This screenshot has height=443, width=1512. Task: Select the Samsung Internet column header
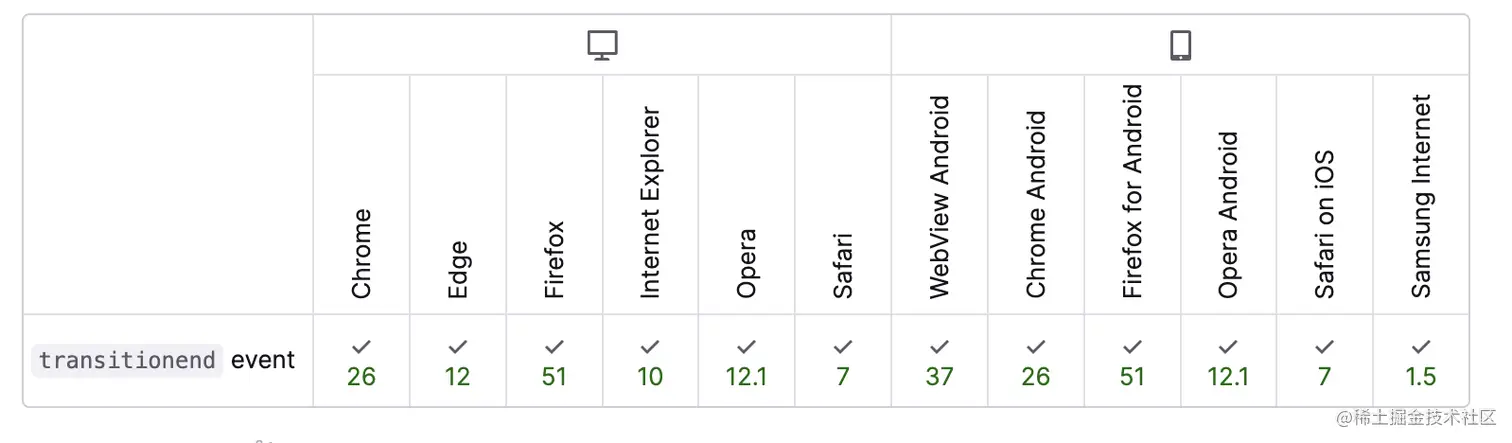click(x=1421, y=196)
